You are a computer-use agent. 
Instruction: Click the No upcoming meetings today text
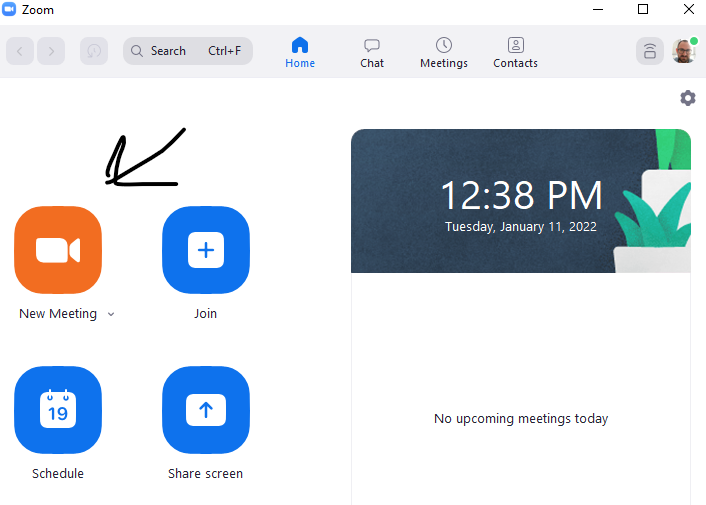(521, 419)
